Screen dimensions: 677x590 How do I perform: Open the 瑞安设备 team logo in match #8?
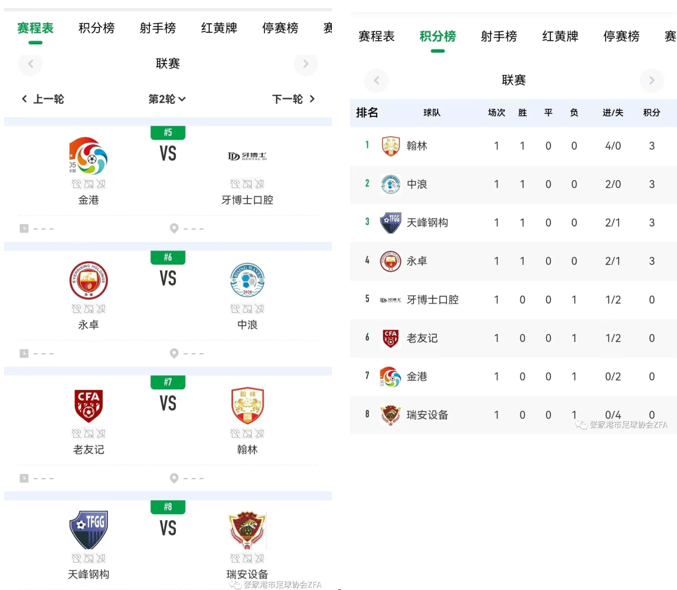[247, 530]
